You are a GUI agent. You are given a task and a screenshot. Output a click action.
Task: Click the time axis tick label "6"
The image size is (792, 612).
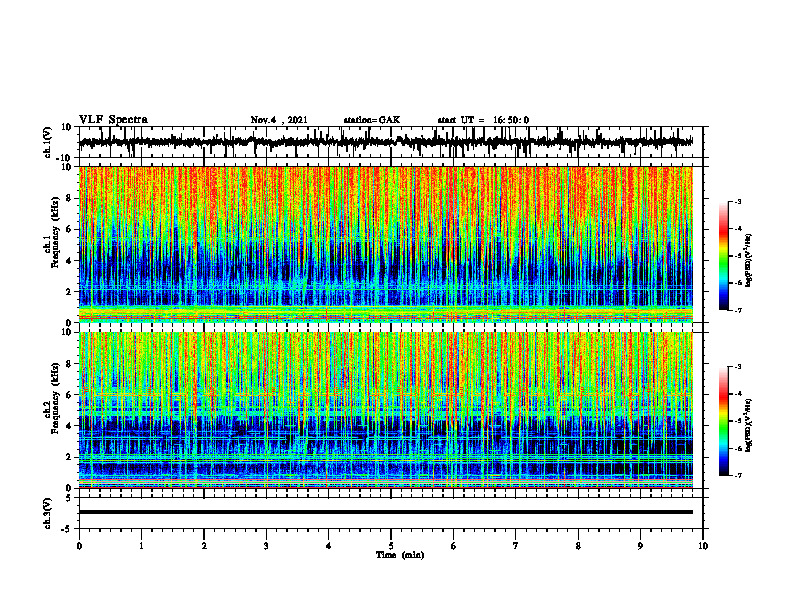[x=454, y=546]
